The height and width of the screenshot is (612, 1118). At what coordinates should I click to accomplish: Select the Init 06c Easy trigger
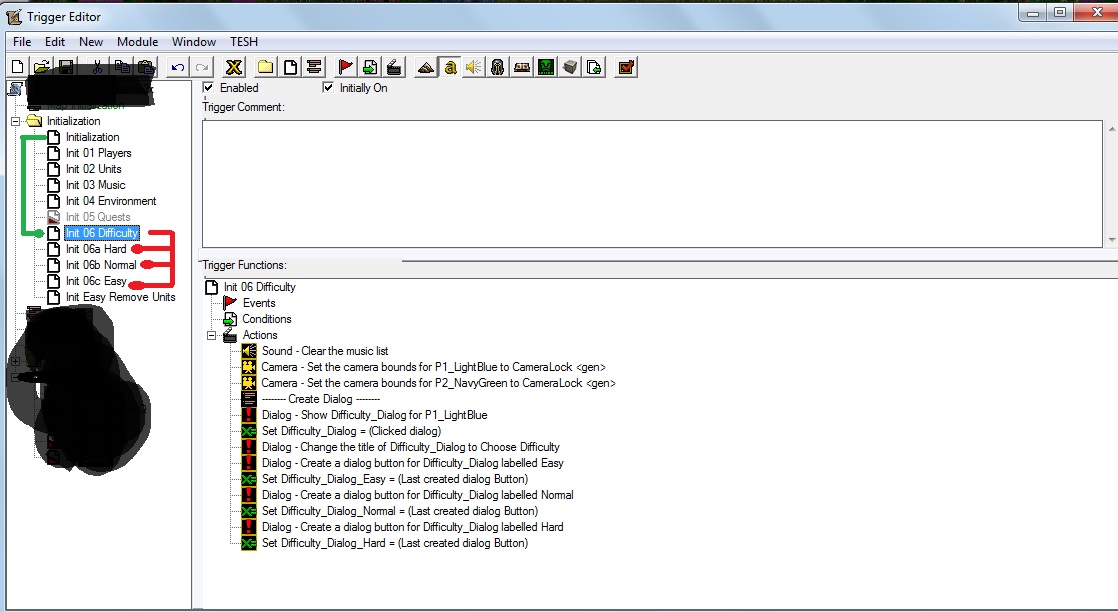pyautogui.click(x=96, y=281)
